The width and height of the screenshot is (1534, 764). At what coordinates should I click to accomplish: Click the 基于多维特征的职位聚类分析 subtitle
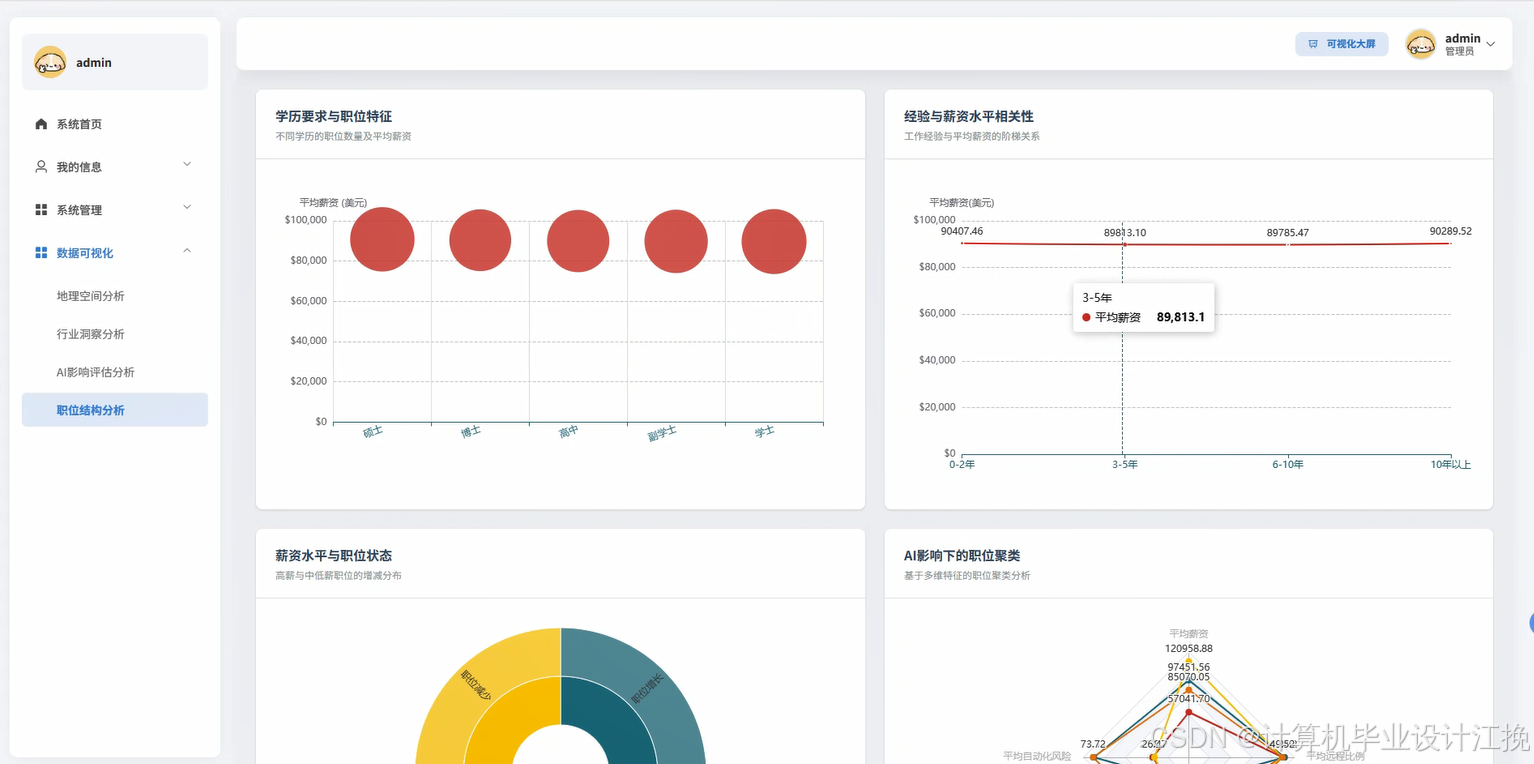pos(967,576)
